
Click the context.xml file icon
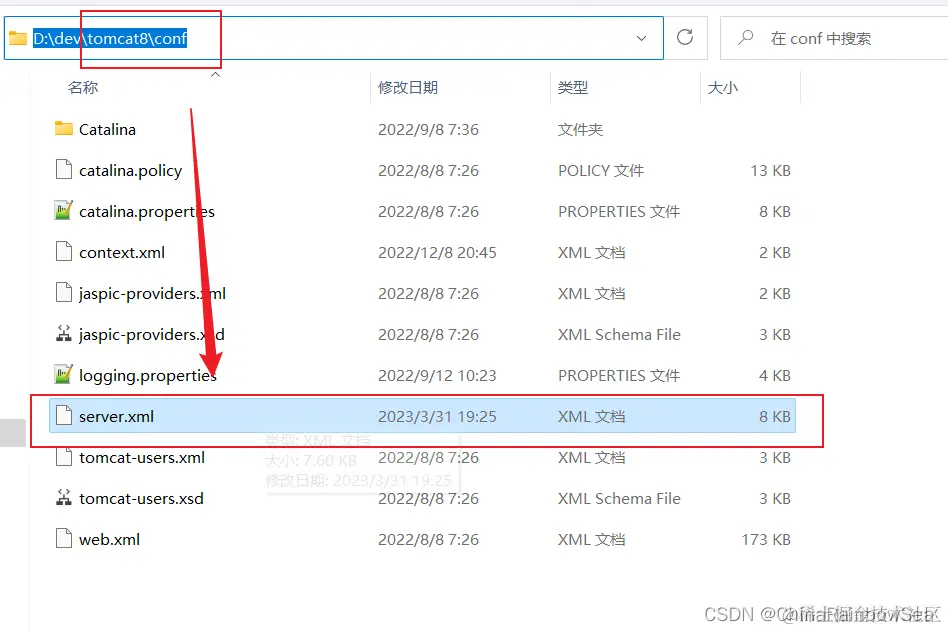(x=63, y=251)
